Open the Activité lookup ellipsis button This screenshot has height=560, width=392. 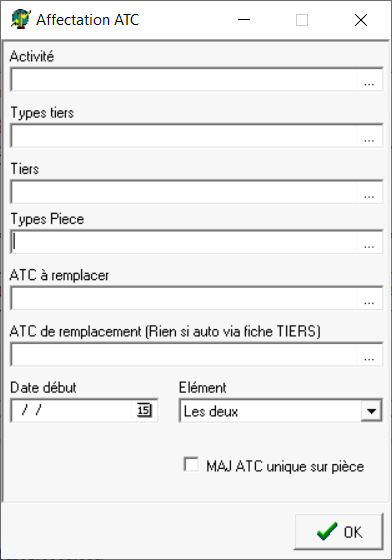click(x=369, y=80)
